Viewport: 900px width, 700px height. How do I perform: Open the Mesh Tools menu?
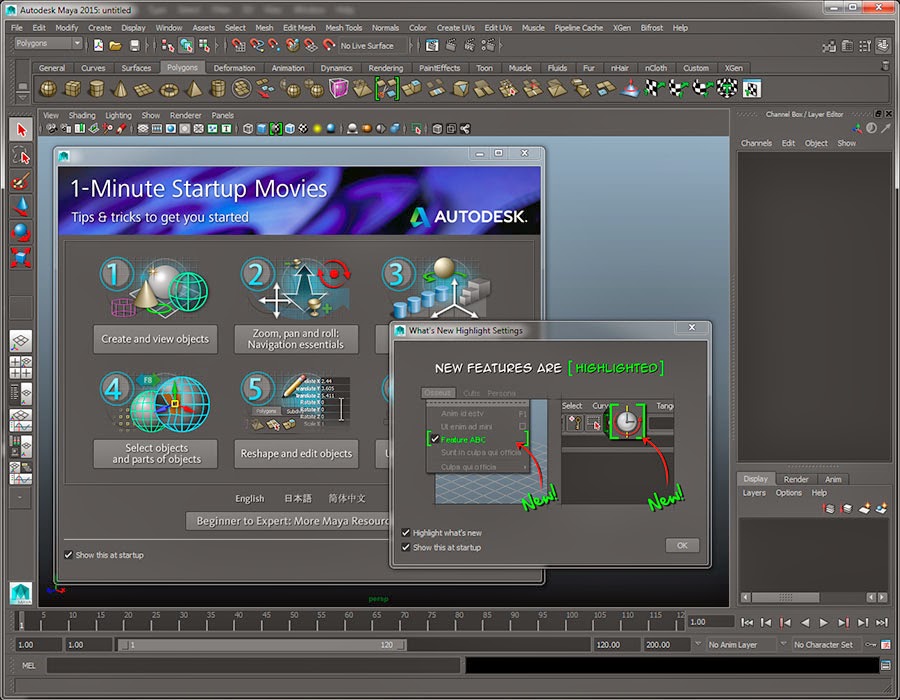(343, 28)
